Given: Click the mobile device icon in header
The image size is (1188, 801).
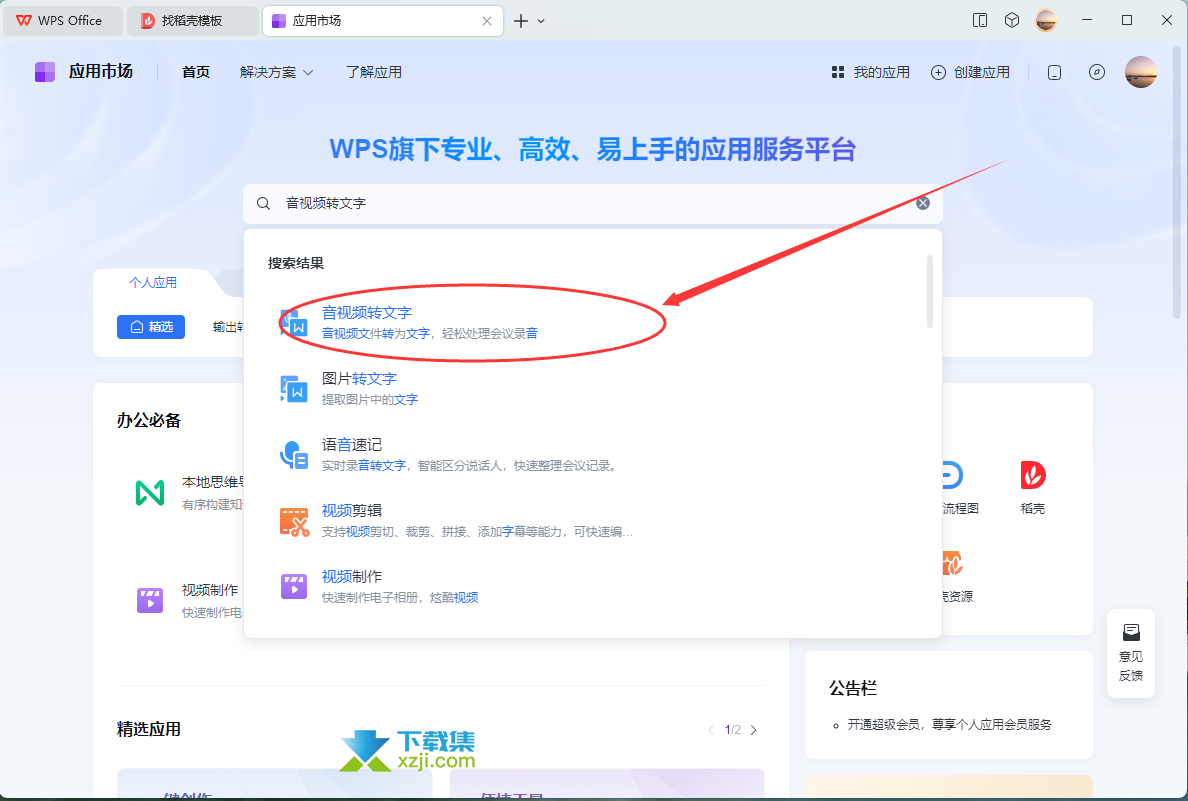Looking at the screenshot, I should pos(1055,72).
